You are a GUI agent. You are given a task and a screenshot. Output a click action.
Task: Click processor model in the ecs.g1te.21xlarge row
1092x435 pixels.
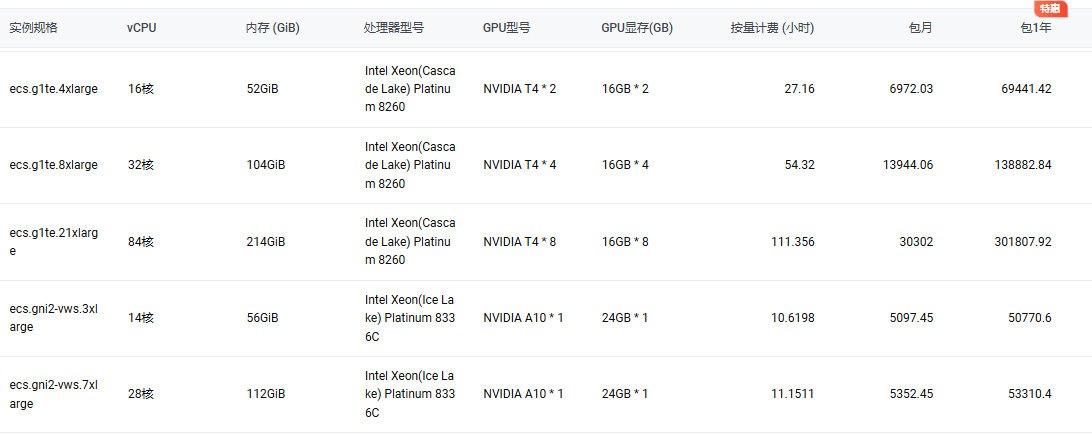[410, 242]
